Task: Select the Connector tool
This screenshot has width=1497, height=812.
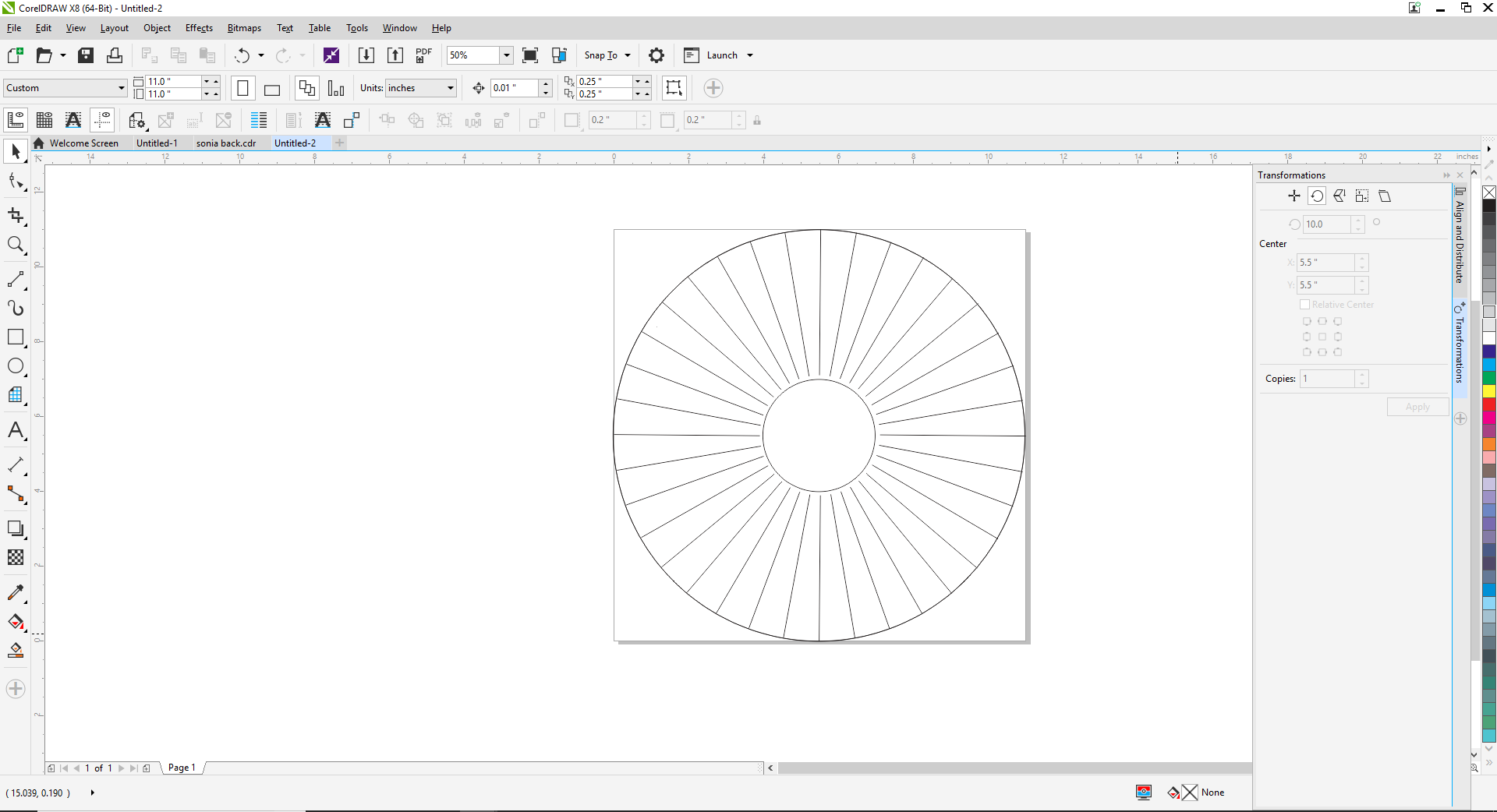Action: pyautogui.click(x=16, y=494)
